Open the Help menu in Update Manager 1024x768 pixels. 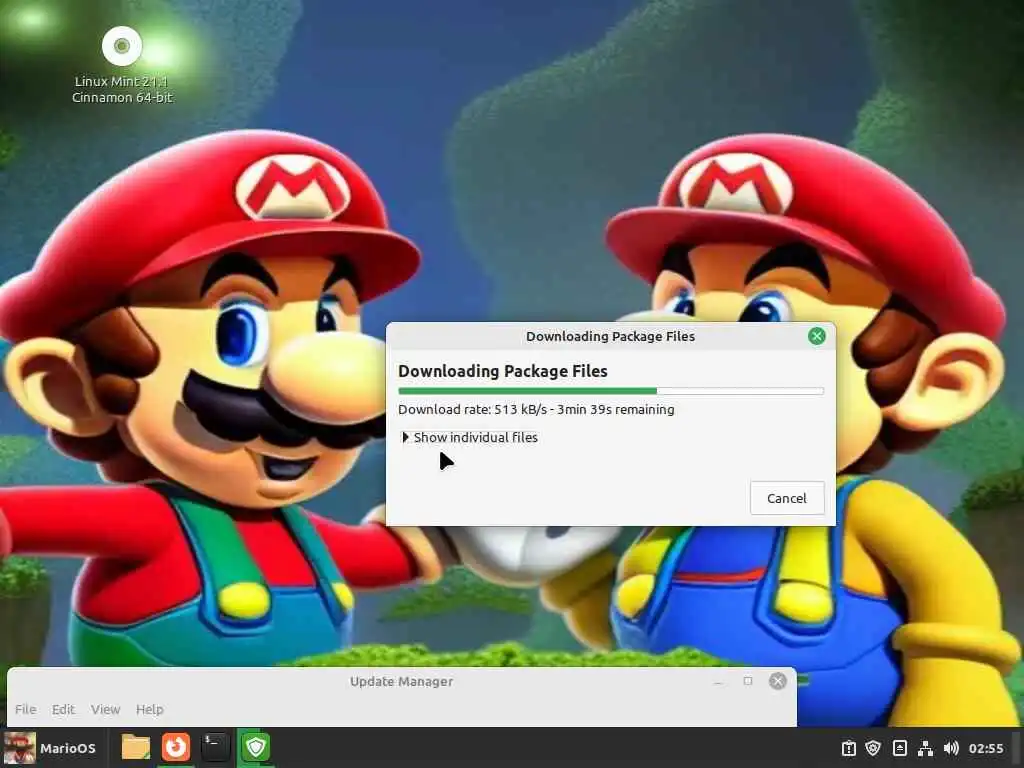(x=150, y=709)
